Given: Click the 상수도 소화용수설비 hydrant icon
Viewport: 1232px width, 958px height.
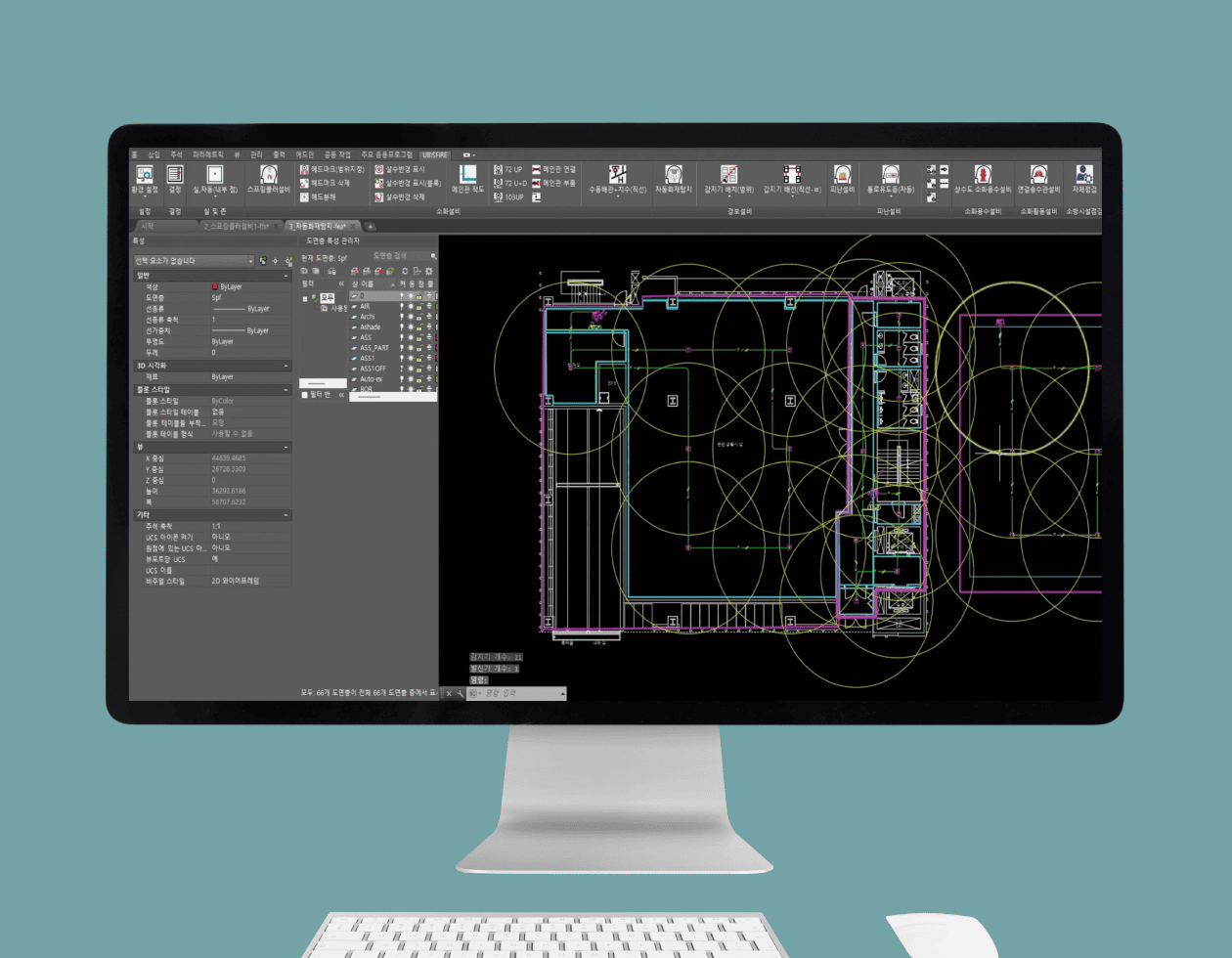Looking at the screenshot, I should click(x=983, y=177).
